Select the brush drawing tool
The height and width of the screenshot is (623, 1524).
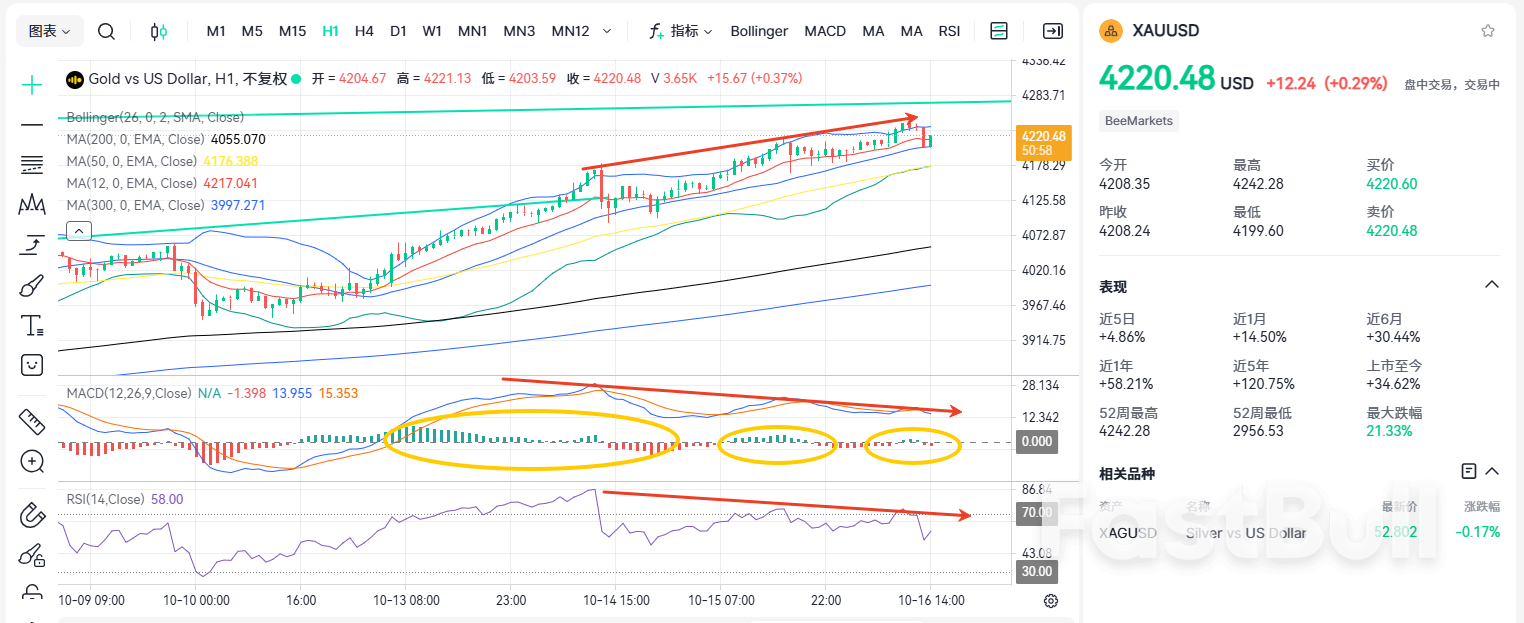coord(32,286)
